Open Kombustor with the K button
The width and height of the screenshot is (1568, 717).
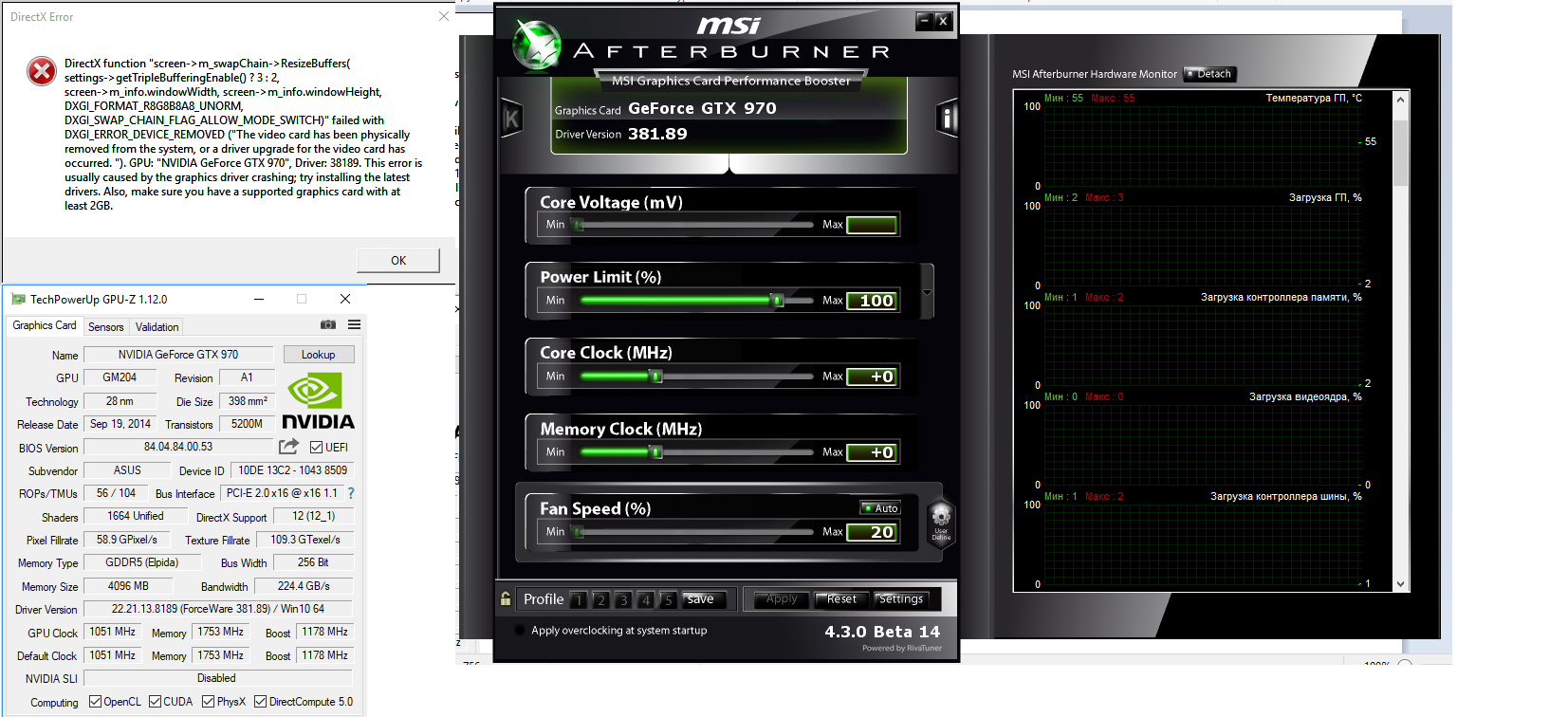[512, 119]
